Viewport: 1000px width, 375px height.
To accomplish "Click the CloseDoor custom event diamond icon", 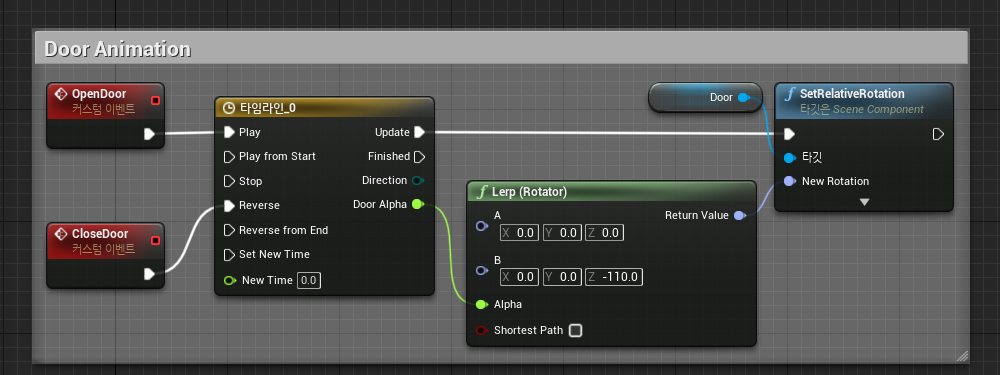I will pos(61,234).
